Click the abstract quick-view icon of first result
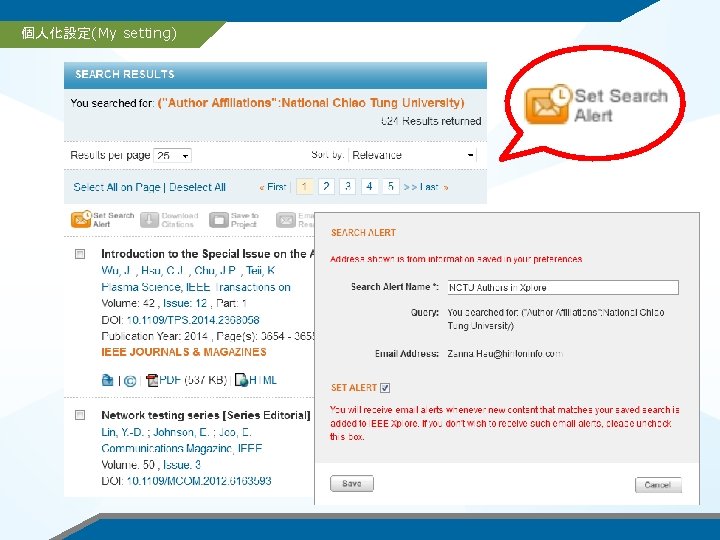 coord(107,380)
